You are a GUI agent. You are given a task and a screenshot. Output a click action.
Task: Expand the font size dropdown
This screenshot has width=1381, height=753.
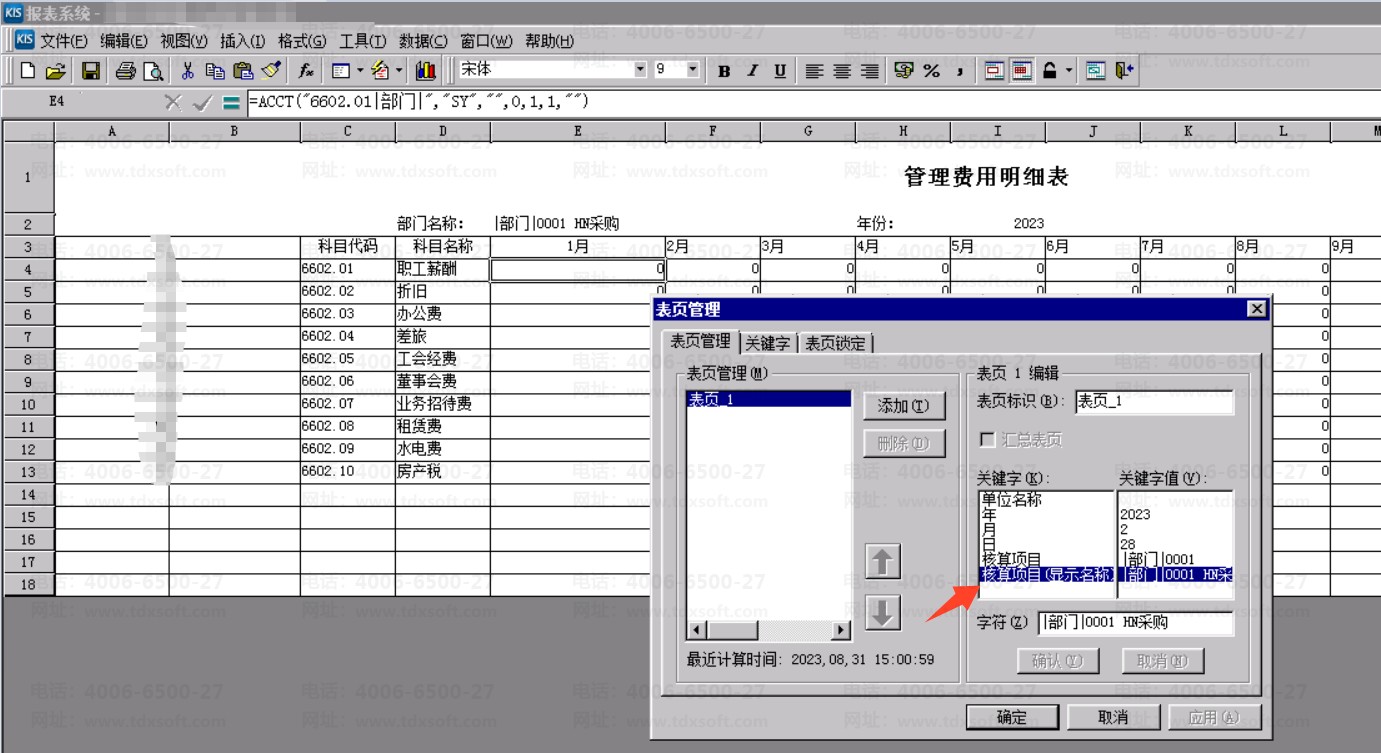coord(692,70)
